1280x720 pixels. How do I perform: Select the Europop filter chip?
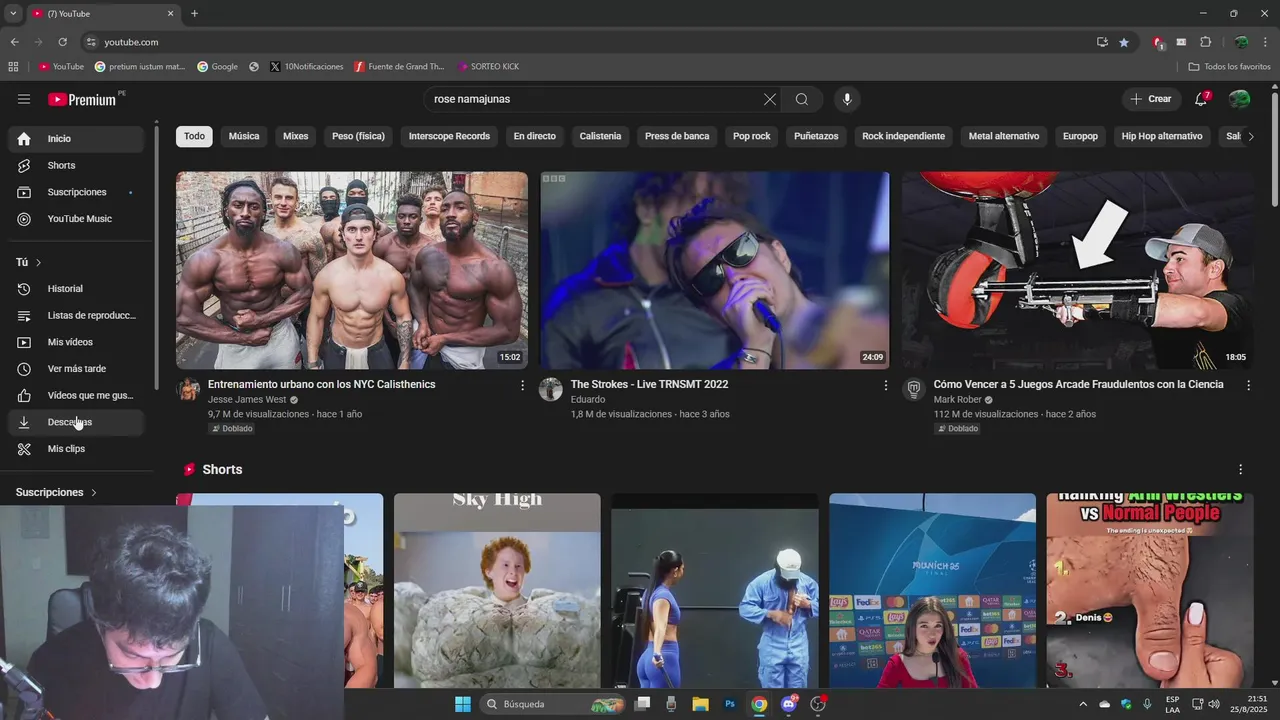pos(1080,136)
